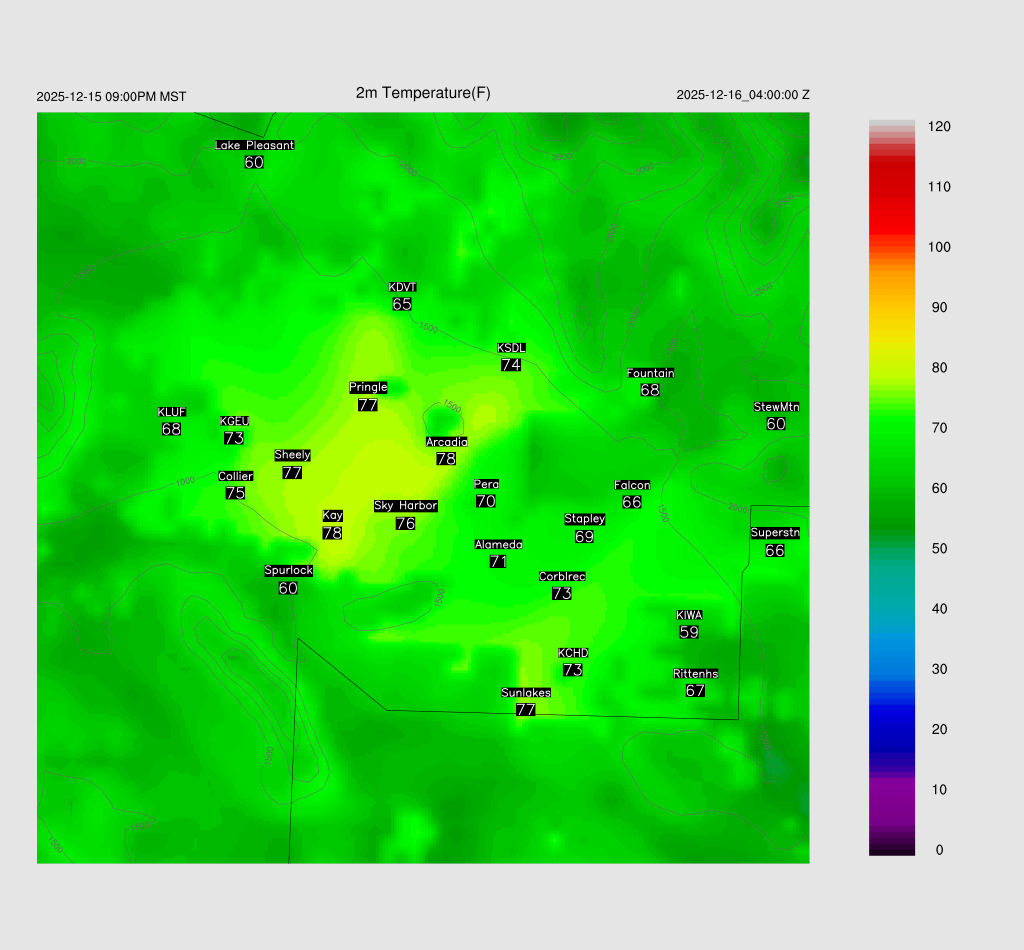Click the Corblrec station reading

point(562,593)
